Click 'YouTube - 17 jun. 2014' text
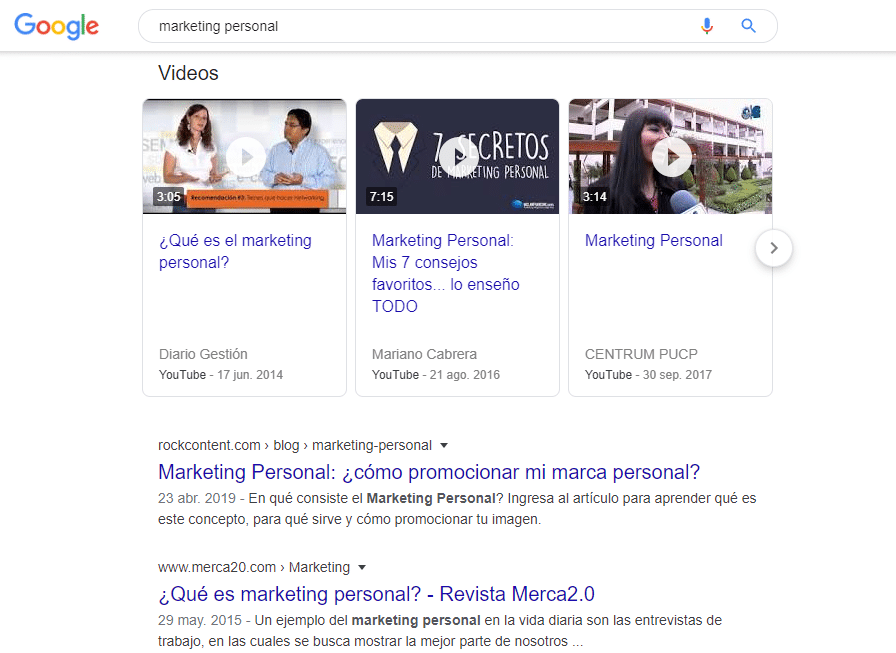Image resolution: width=896 pixels, height=653 pixels. pos(221,375)
